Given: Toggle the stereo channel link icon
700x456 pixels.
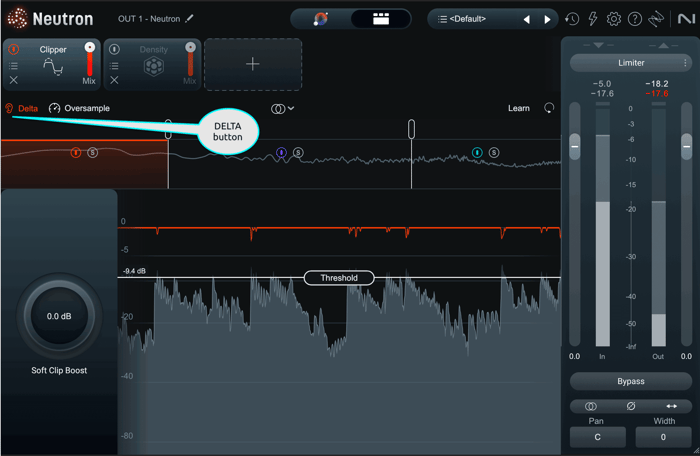Looking at the screenshot, I should tap(591, 406).
